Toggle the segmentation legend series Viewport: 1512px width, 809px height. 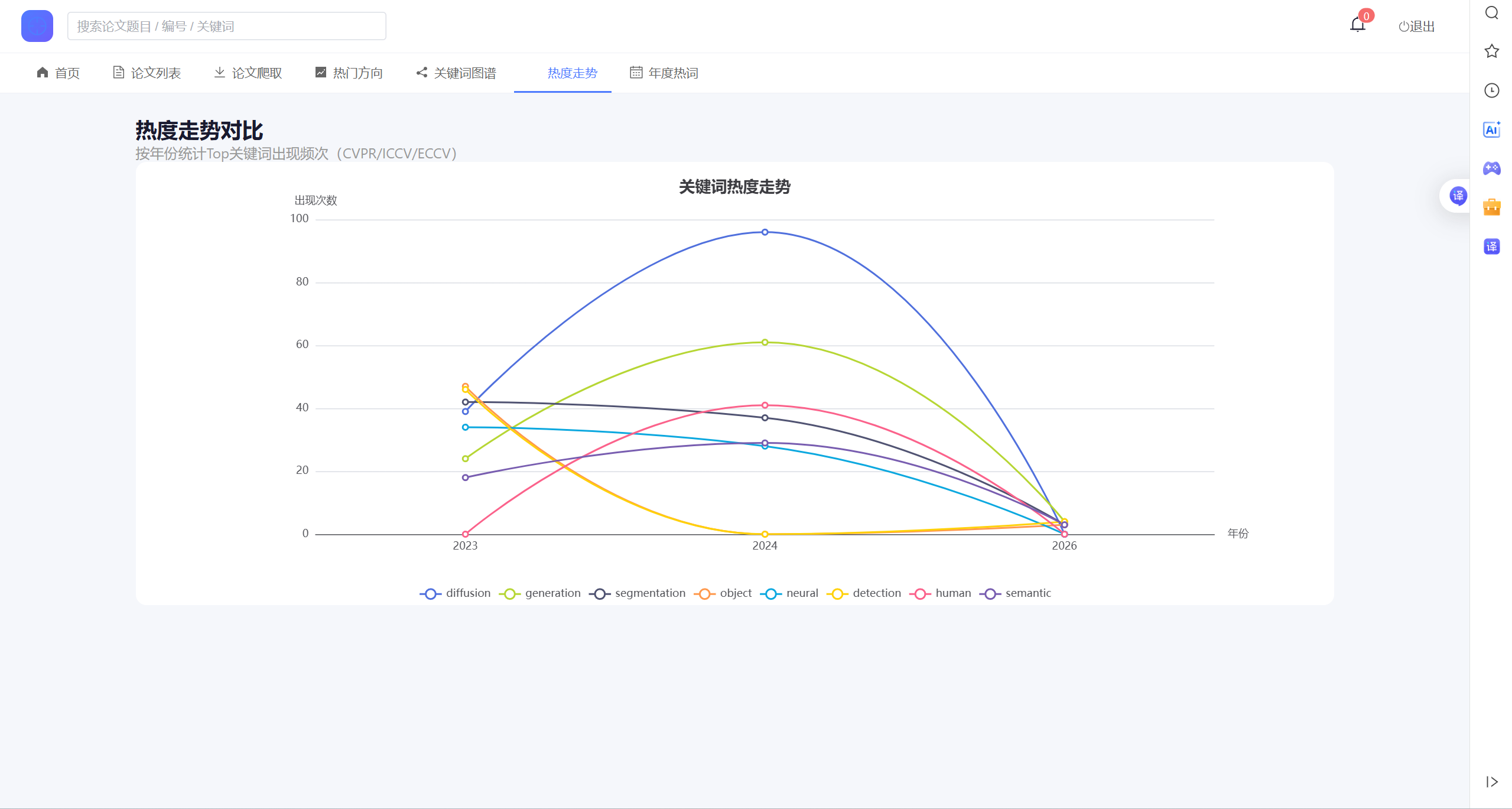click(637, 593)
